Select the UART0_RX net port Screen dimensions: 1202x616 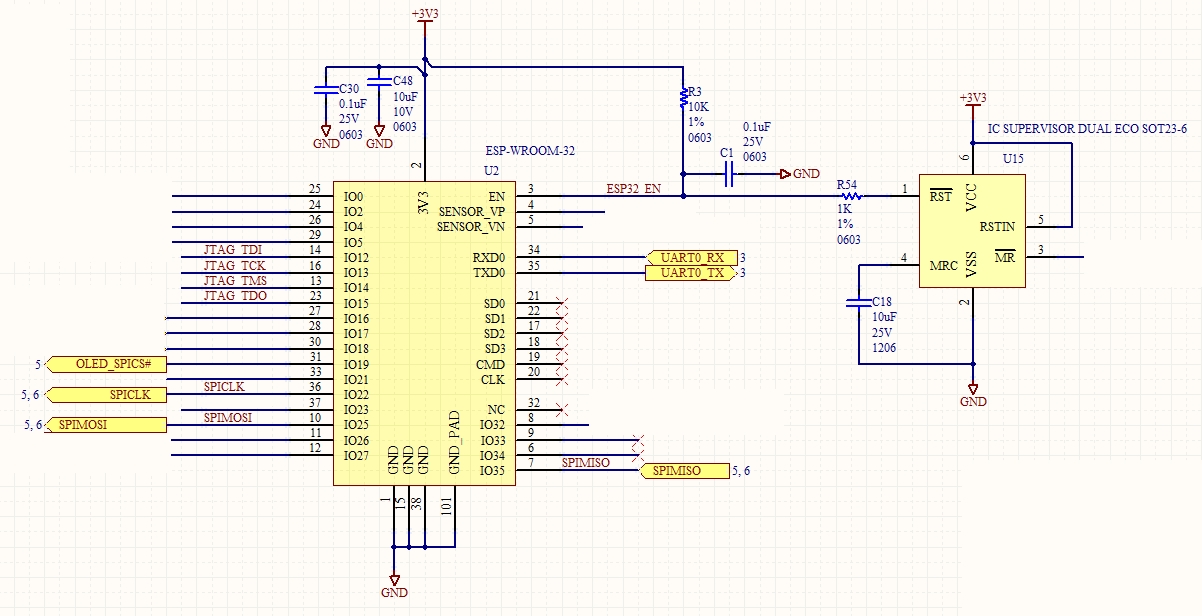[x=692, y=257]
